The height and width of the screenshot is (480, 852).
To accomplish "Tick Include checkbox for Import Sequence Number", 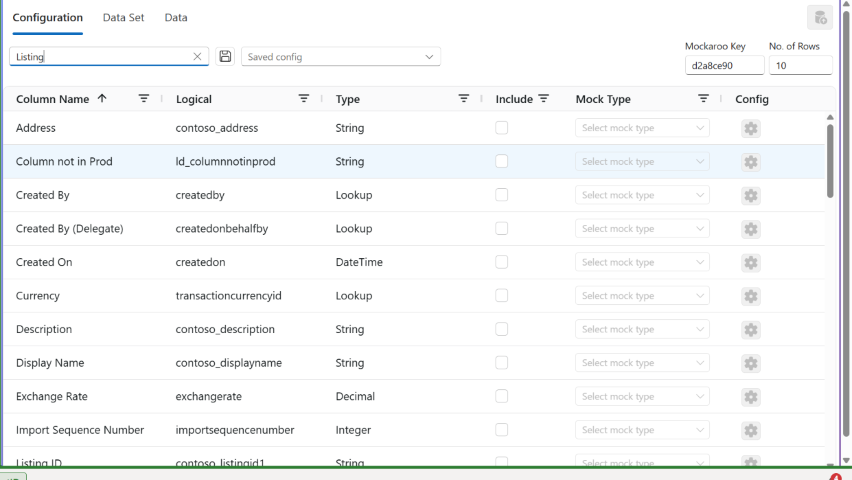I will click(x=502, y=430).
